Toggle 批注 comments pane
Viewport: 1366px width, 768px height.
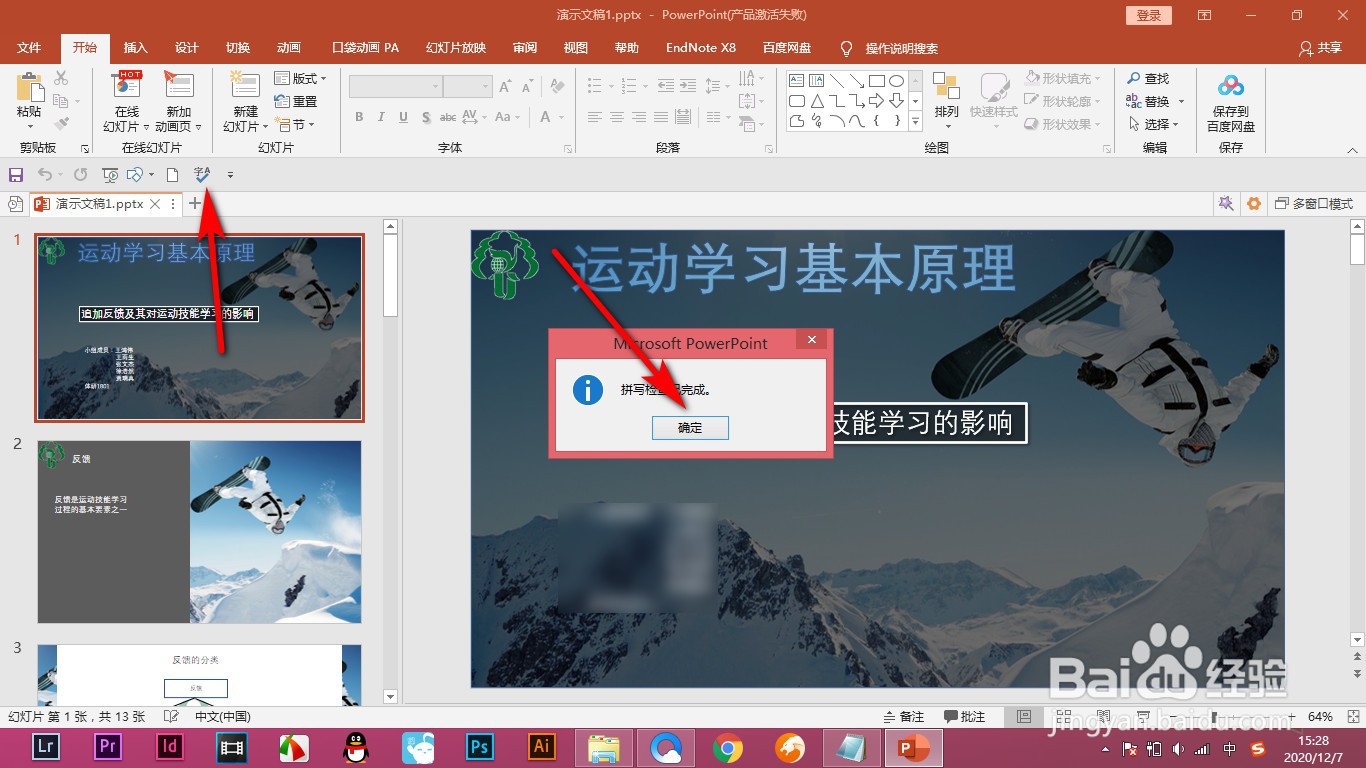coord(965,717)
